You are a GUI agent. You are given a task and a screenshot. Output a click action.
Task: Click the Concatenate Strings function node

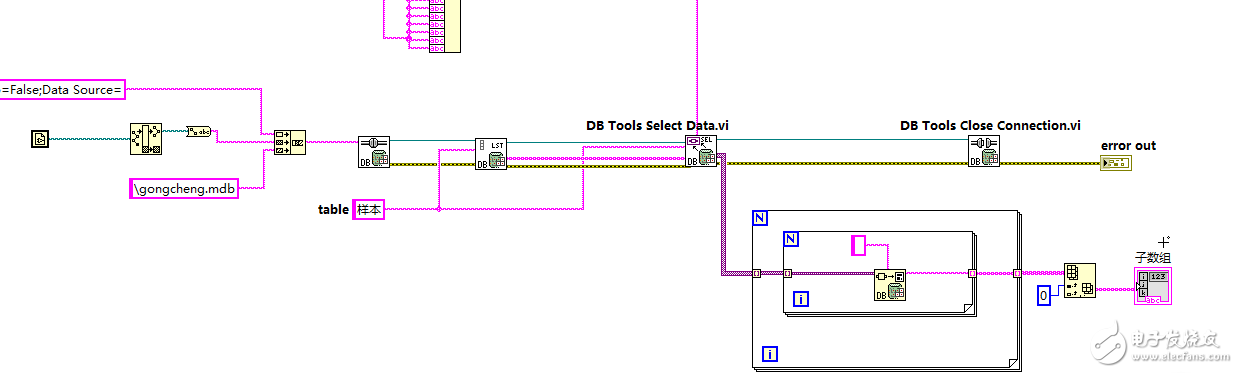click(x=289, y=141)
